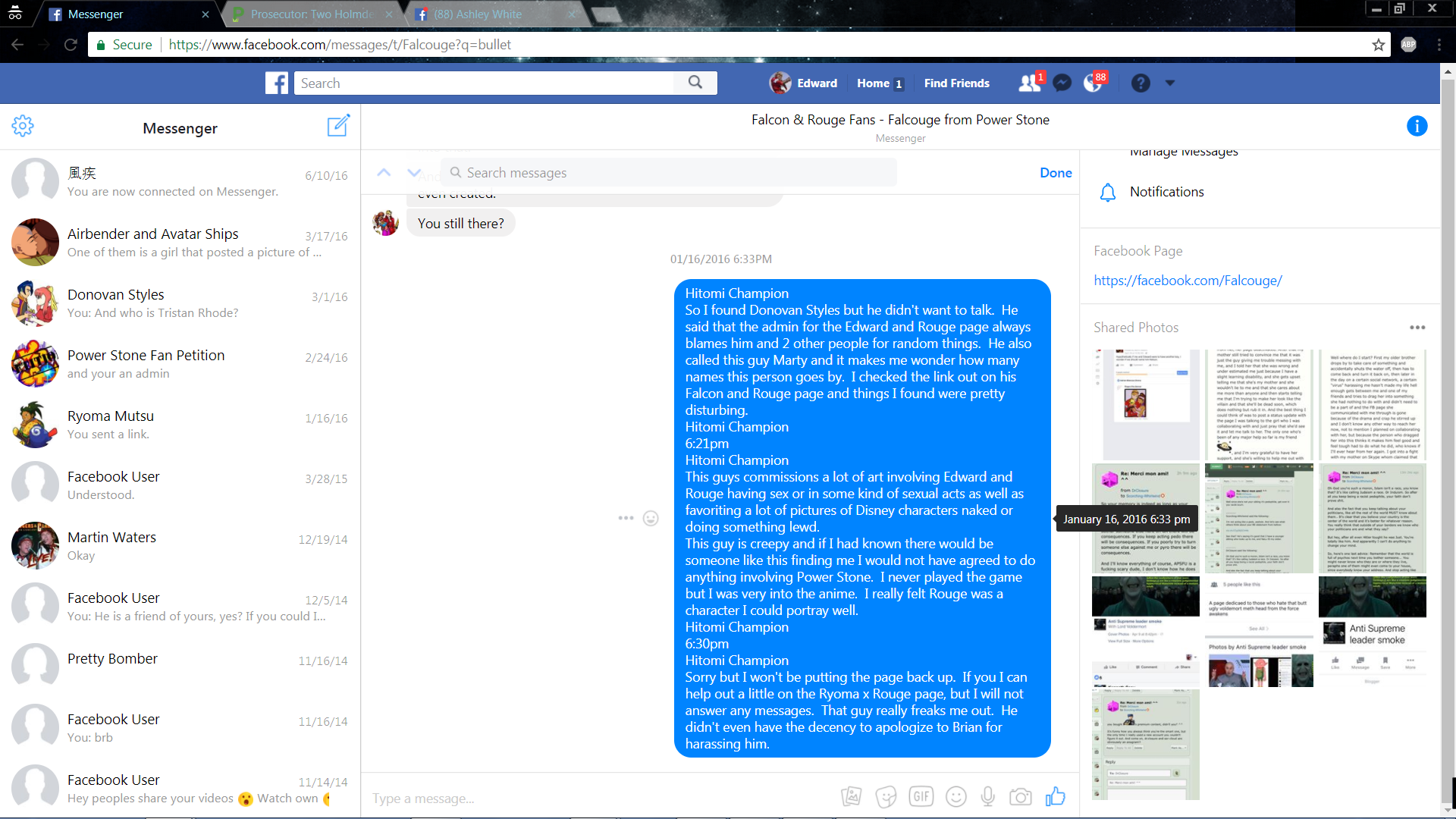This screenshot has width=1456, height=819.
Task: Open Power Stone Fan Petition conversation
Action: (180, 364)
